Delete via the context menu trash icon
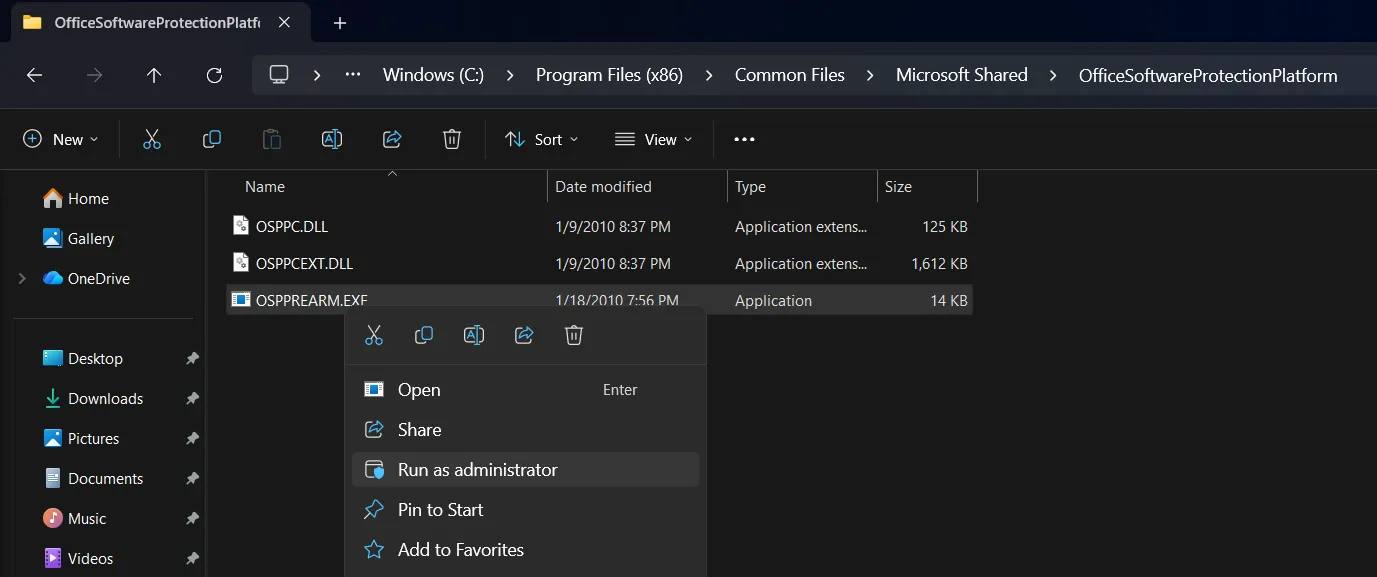Image resolution: width=1377 pixels, height=577 pixels. point(574,336)
